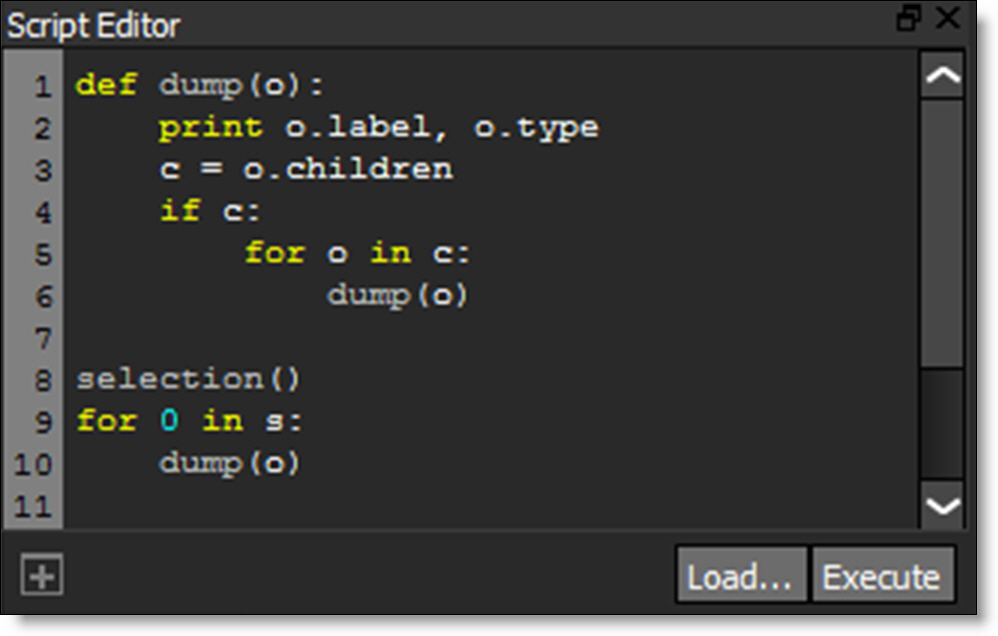
Task: Place cursor on the 'if c:' line
Action: pyautogui.click(x=211, y=211)
